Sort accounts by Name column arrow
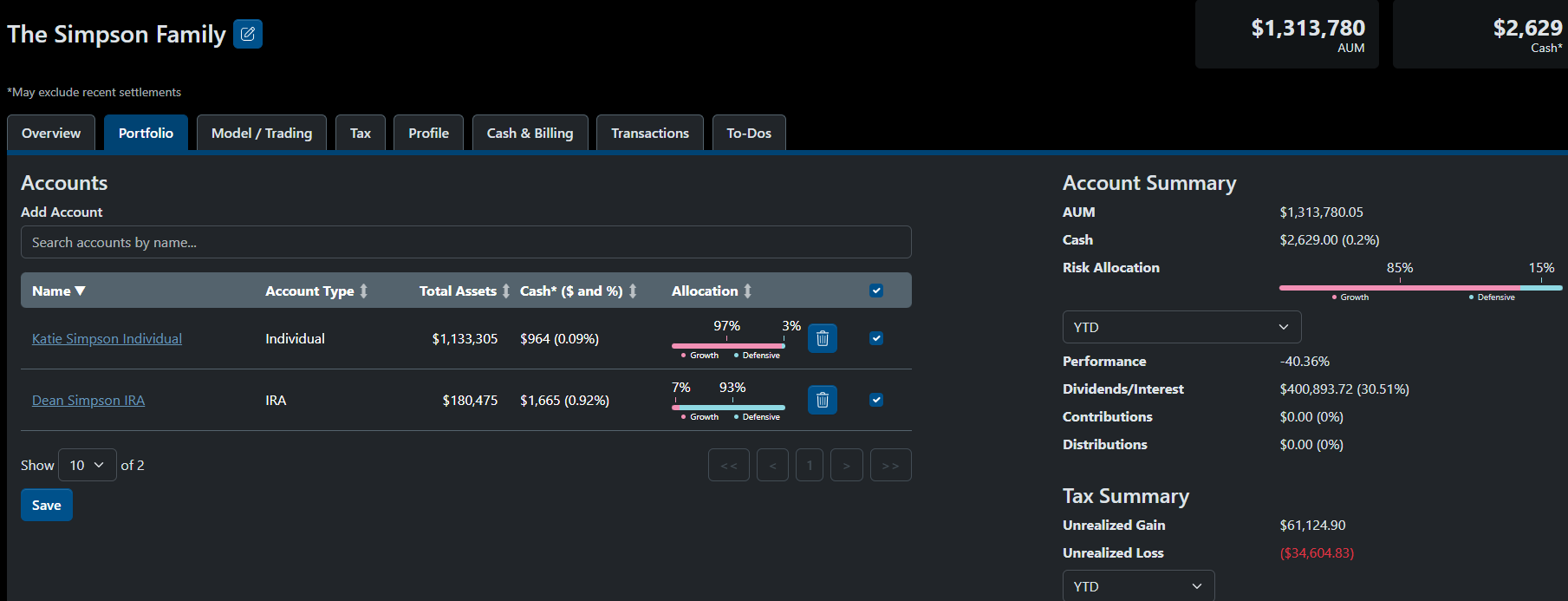 tap(80, 291)
